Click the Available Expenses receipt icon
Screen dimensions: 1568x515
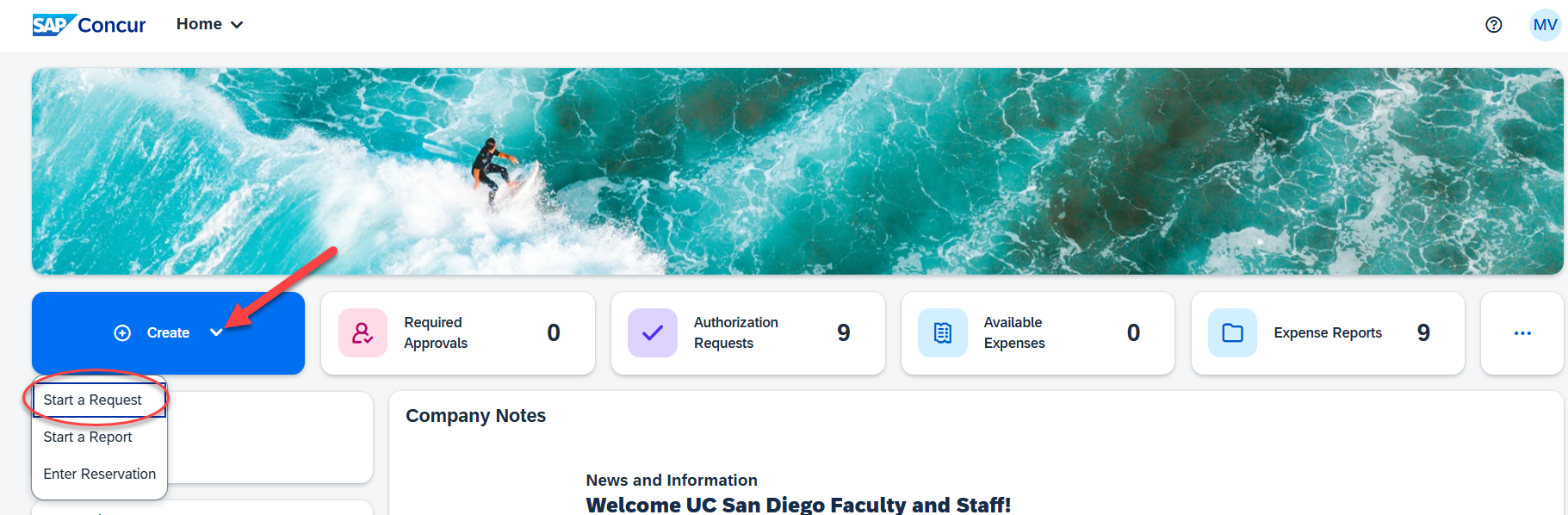coord(943,333)
